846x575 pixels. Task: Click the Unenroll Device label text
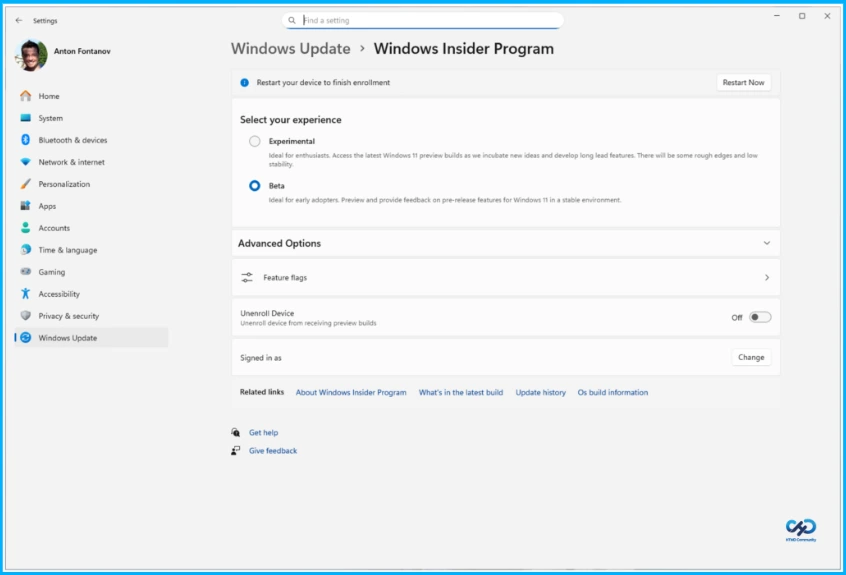point(267,313)
